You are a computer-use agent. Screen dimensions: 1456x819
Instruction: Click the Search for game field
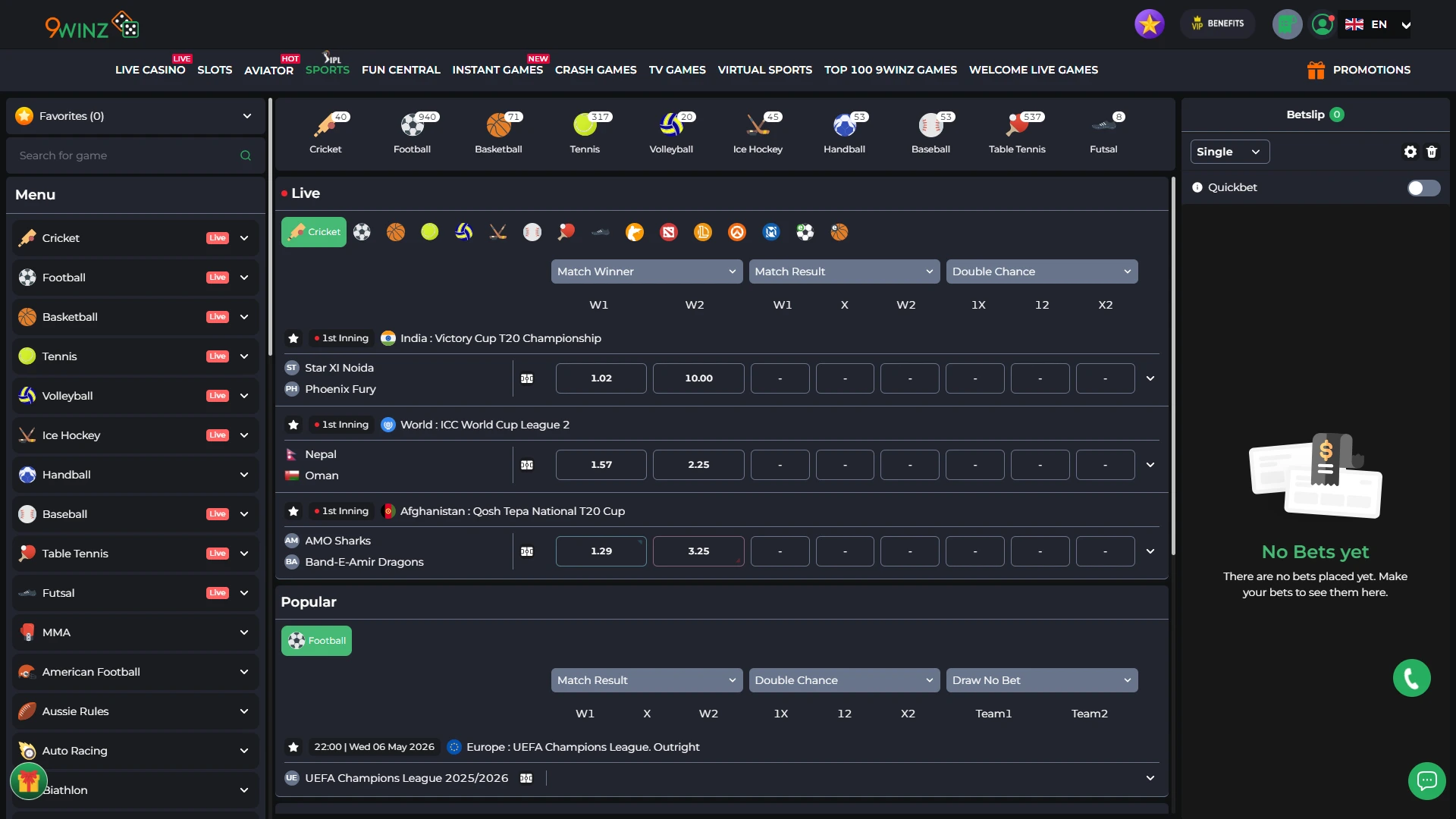pos(136,155)
